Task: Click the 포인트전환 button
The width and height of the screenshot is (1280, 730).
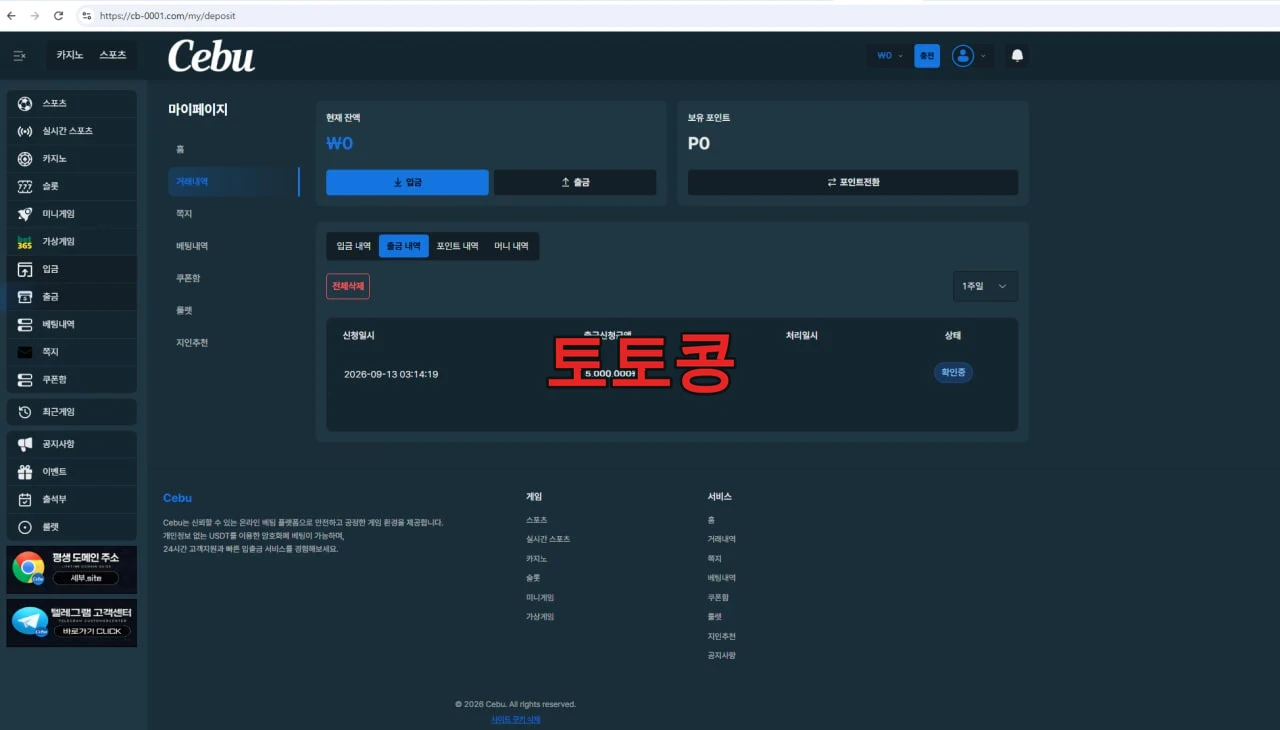Action: [x=853, y=182]
